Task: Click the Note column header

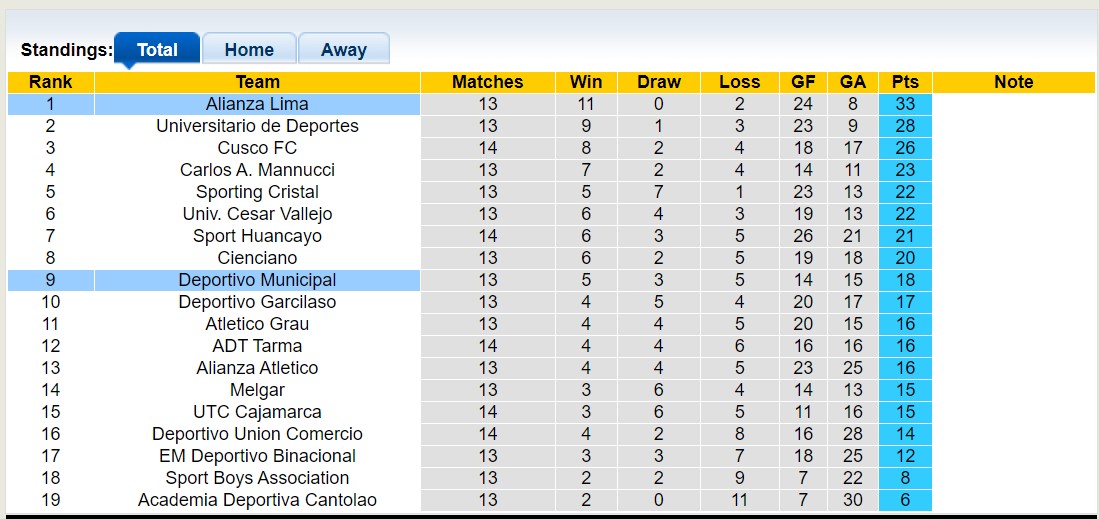Action: (x=1013, y=82)
